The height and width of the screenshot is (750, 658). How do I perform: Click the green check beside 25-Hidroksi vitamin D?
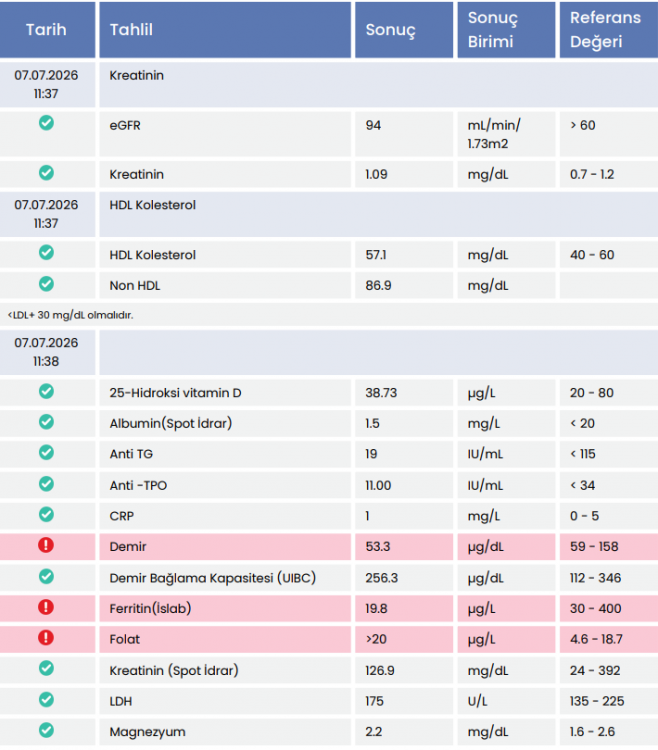46,391
